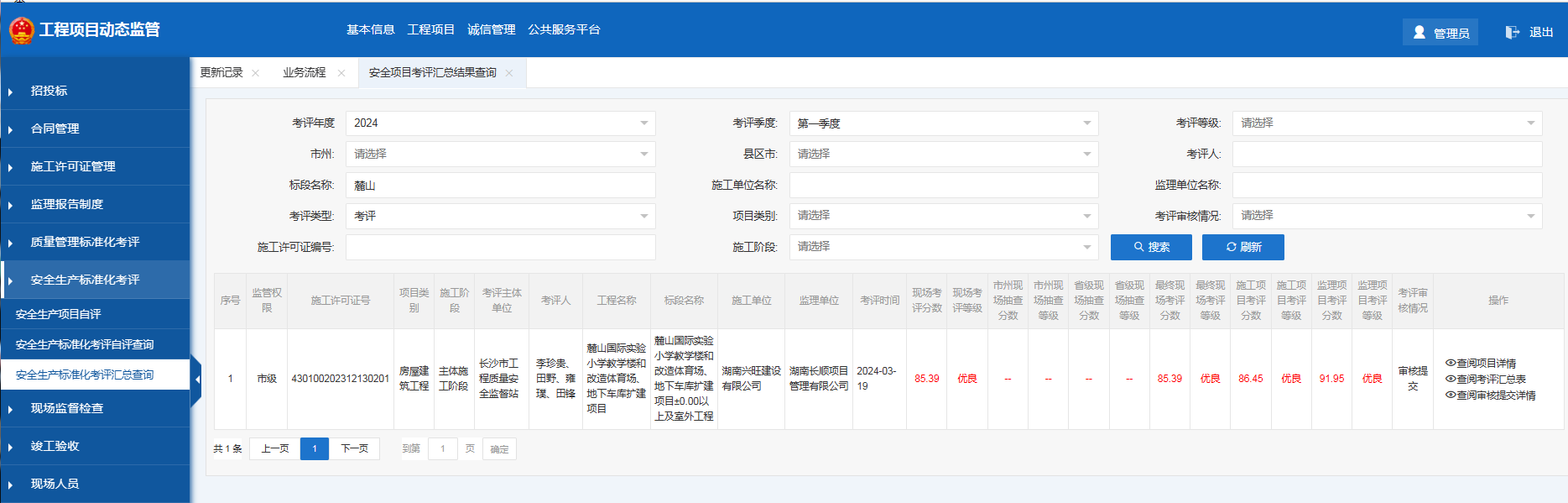This screenshot has width=1568, height=503.
Task: Click the 施工单位名称 input field
Action: (x=943, y=185)
